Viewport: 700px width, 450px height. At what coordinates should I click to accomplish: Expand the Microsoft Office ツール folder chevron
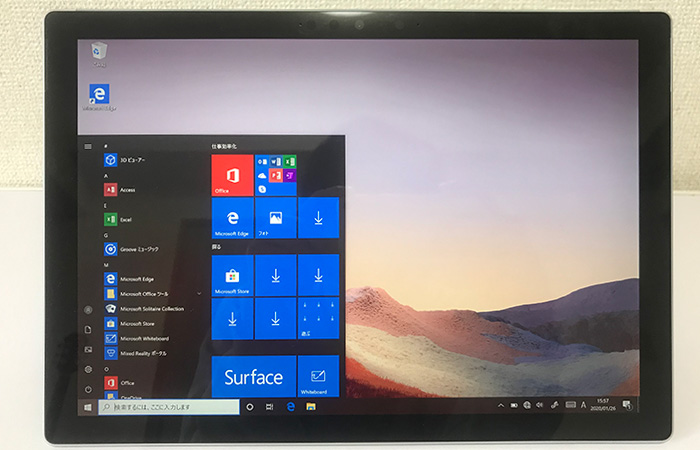(x=199, y=294)
